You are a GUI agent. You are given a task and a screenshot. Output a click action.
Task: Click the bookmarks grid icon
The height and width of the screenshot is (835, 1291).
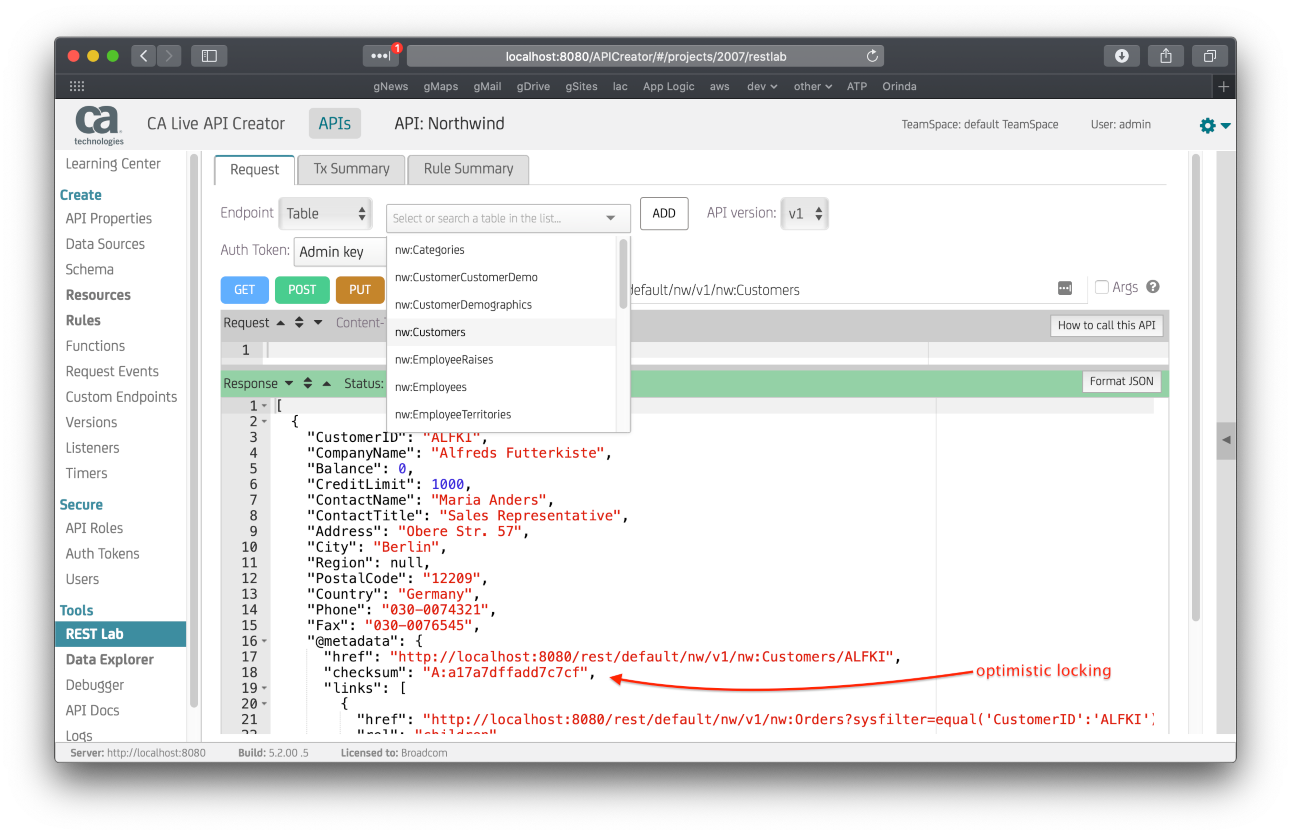[x=77, y=86]
